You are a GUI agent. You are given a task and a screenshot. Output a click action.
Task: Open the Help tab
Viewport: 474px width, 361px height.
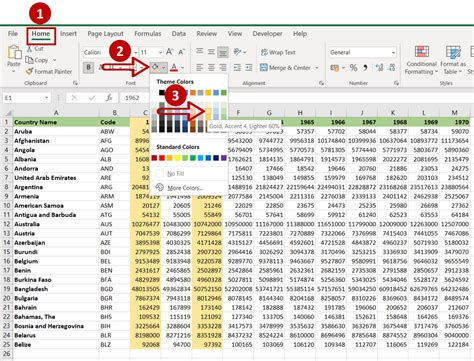pyautogui.click(x=300, y=34)
